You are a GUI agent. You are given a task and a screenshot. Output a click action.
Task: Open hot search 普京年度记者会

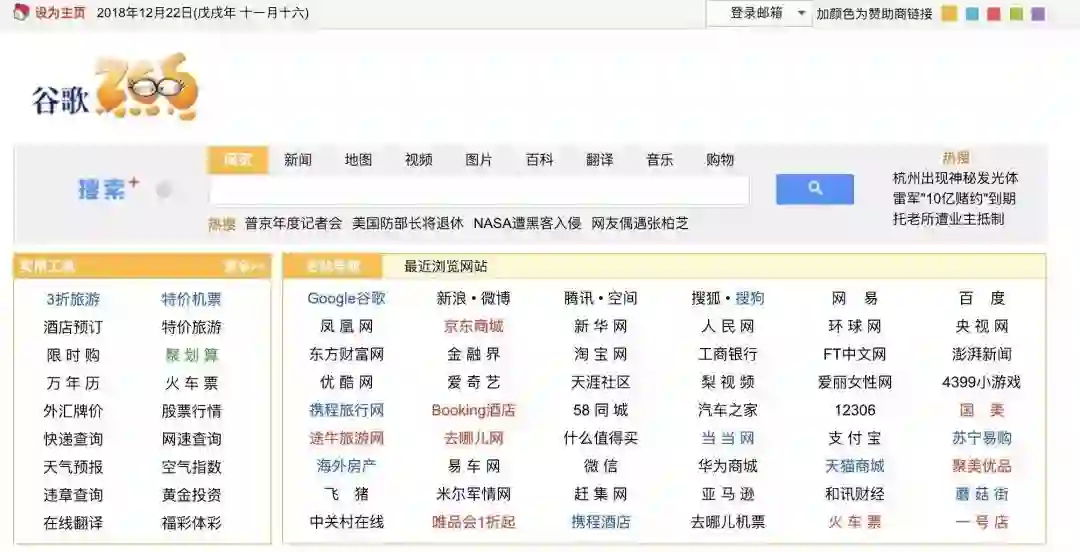[293, 223]
